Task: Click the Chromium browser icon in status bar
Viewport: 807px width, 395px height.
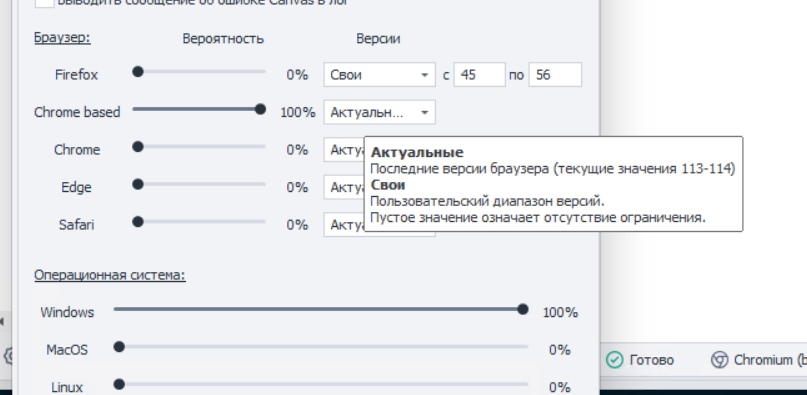Action: (719, 360)
